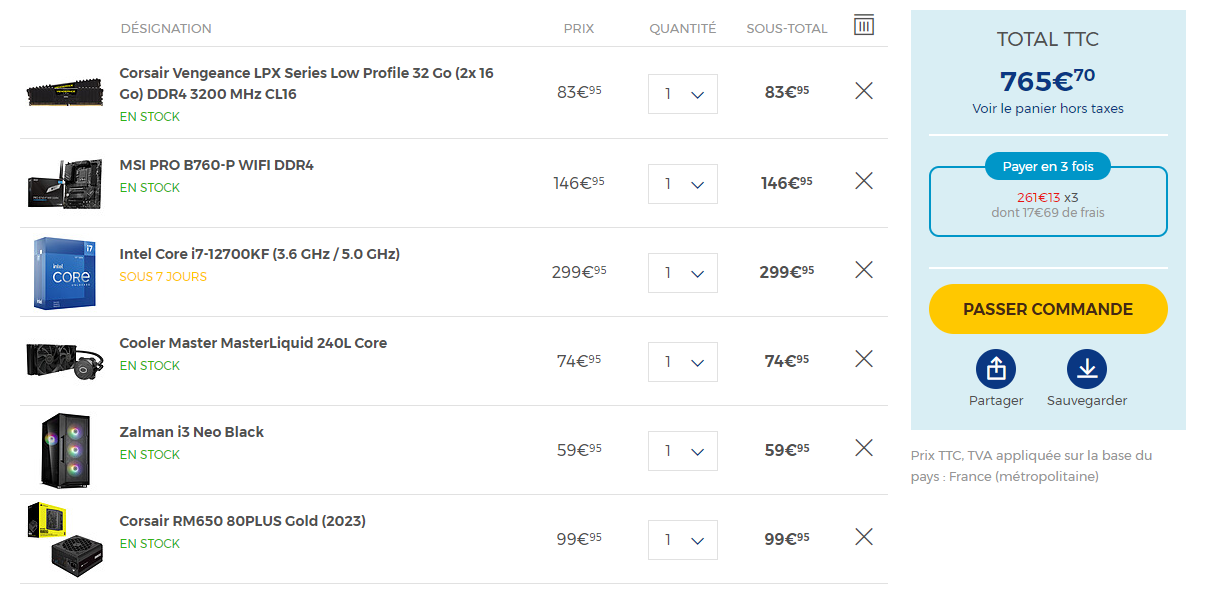Open the MSI PRO B760-P WIFI DDR4 product link
Image resolution: width=1208 pixels, height=594 pixels.
(217, 165)
